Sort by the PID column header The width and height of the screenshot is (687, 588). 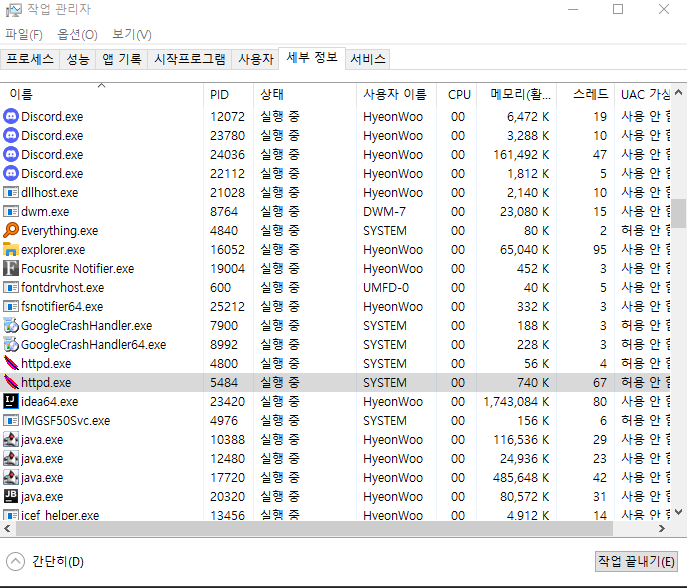[x=228, y=94]
